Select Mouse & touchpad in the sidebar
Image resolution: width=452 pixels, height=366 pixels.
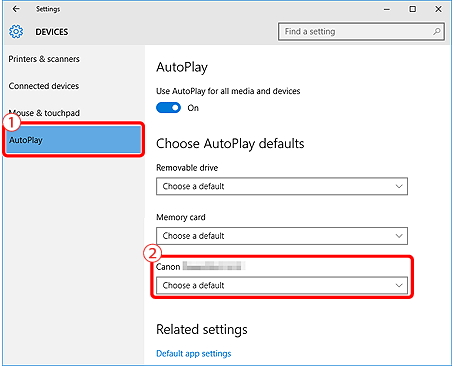(44, 113)
